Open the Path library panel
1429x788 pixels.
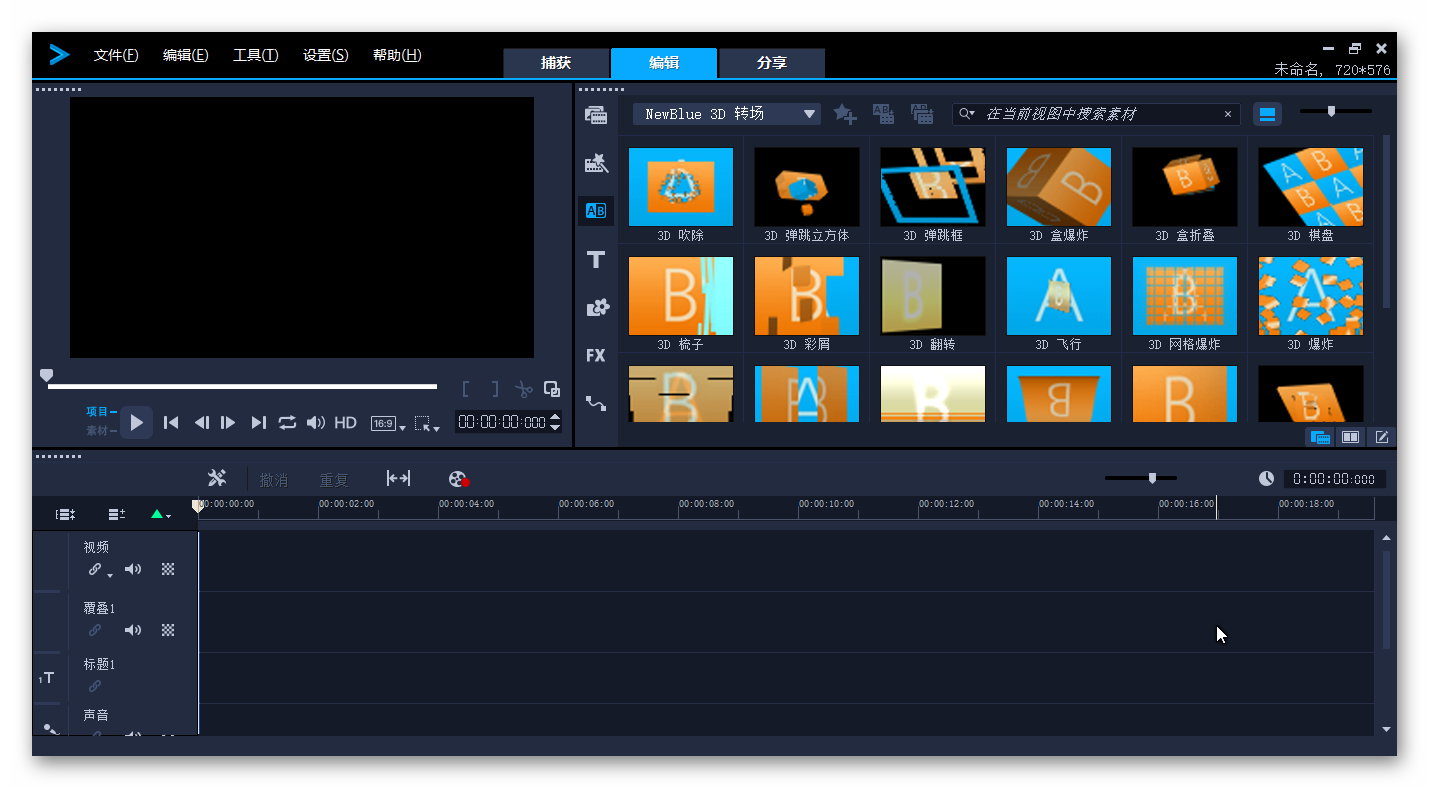tap(596, 403)
